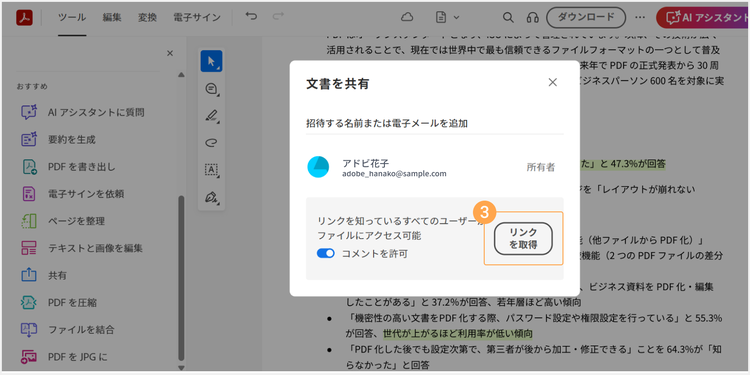Click the 所有者 label
750x375 pixels.
coord(540,167)
